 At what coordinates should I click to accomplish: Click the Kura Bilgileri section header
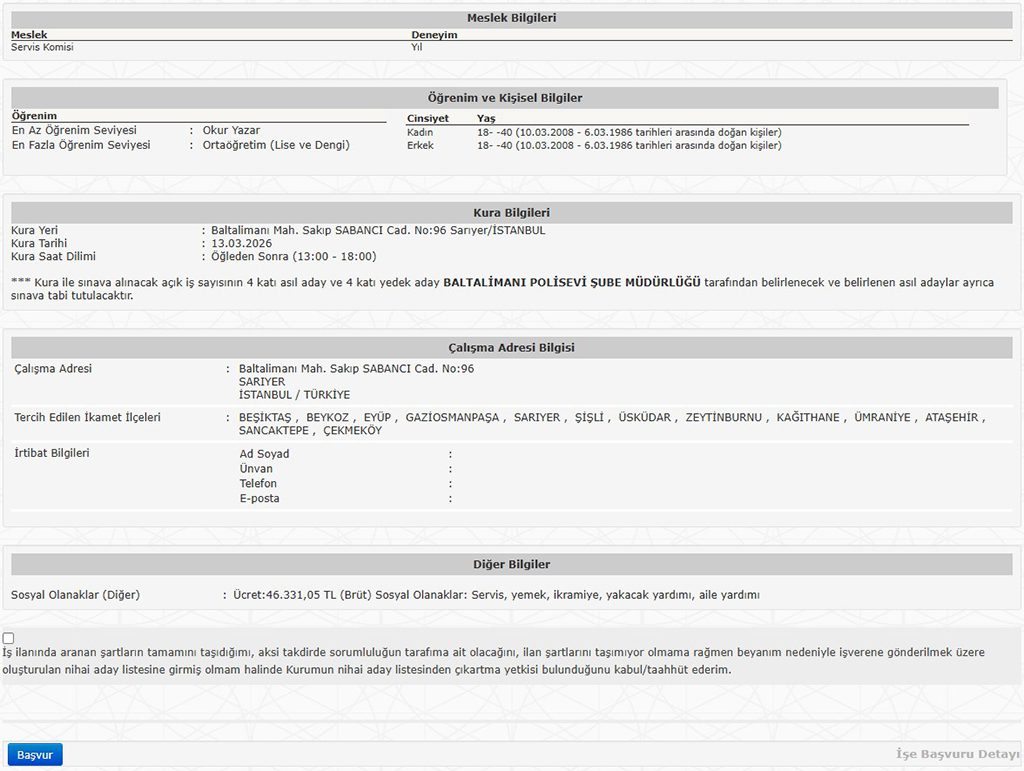[x=511, y=213]
